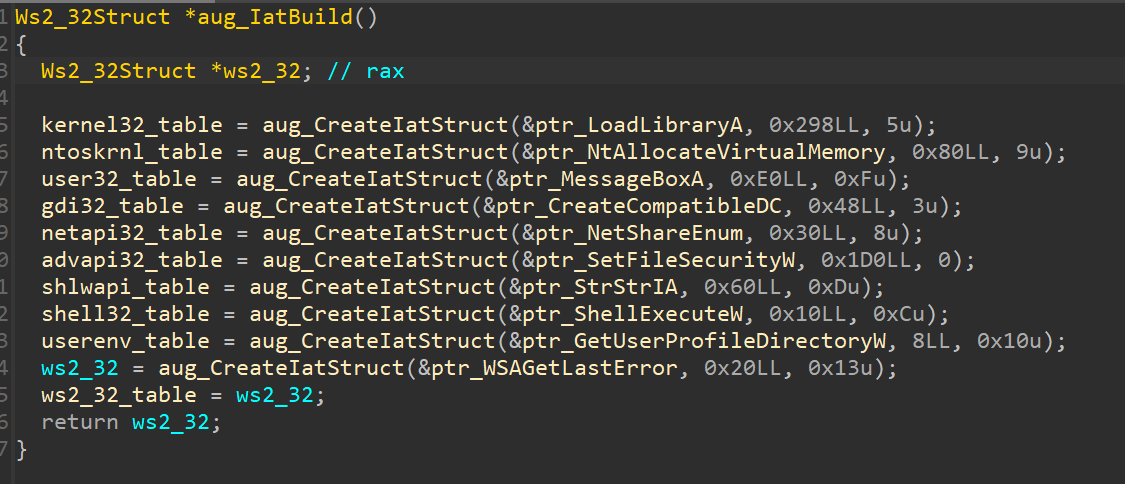
Task: Click the rax register comment
Action: click(366, 71)
